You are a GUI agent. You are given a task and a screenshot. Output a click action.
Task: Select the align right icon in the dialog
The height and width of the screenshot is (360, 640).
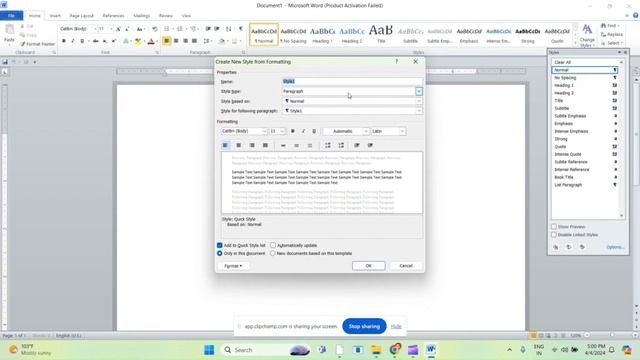(x=252, y=145)
